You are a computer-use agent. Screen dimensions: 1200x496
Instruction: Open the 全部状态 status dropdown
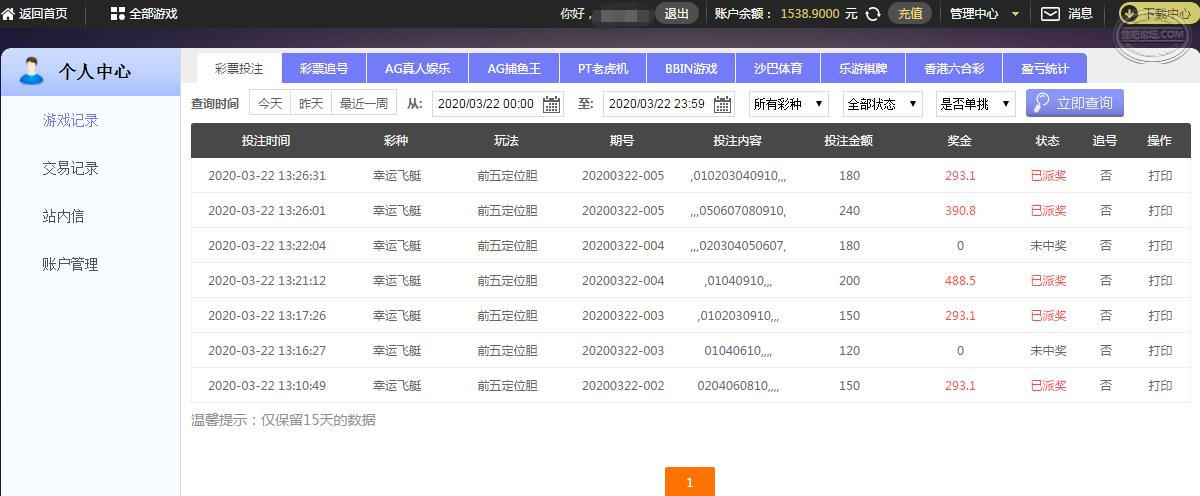[x=883, y=103]
